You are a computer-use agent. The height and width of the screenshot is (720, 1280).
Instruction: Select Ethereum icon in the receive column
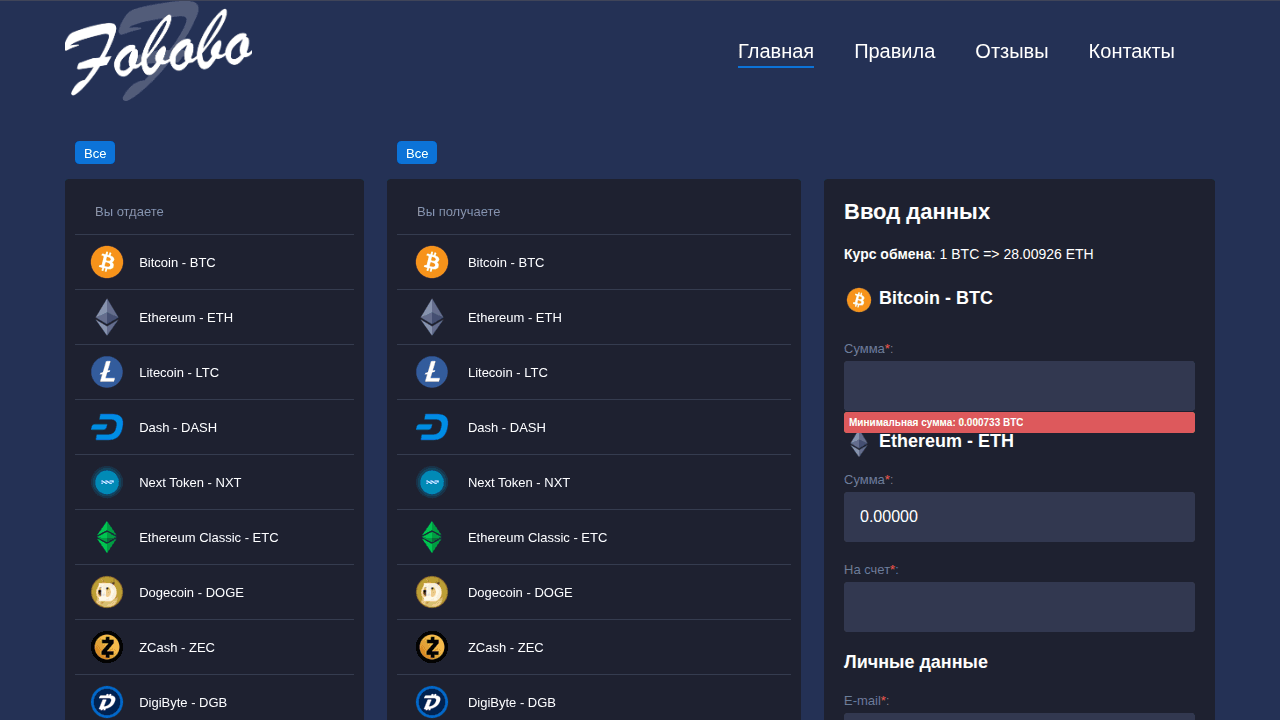[432, 317]
